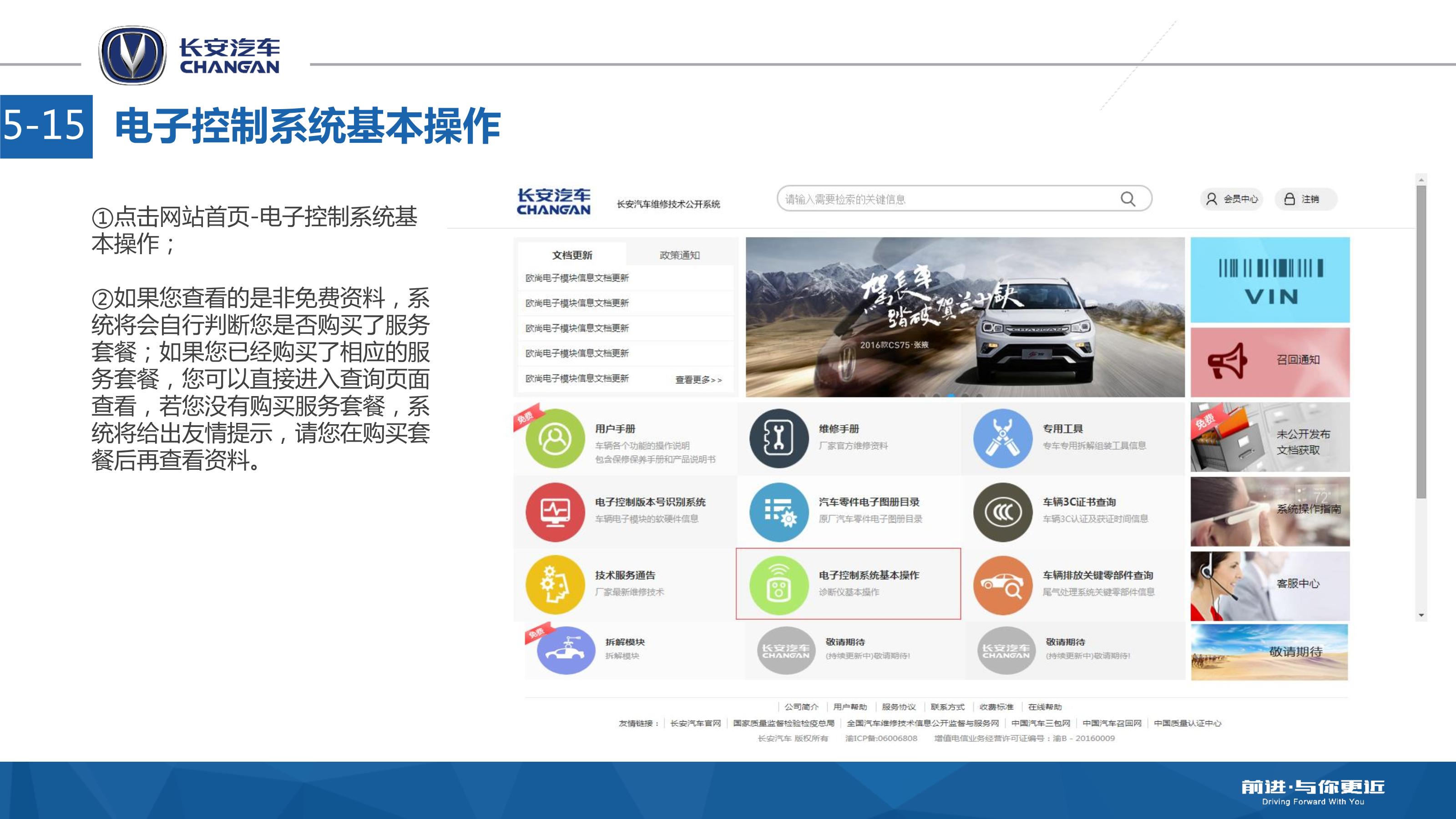The height and width of the screenshot is (819, 1456).
Task: Open the 查看更多>> link
Action: (698, 380)
